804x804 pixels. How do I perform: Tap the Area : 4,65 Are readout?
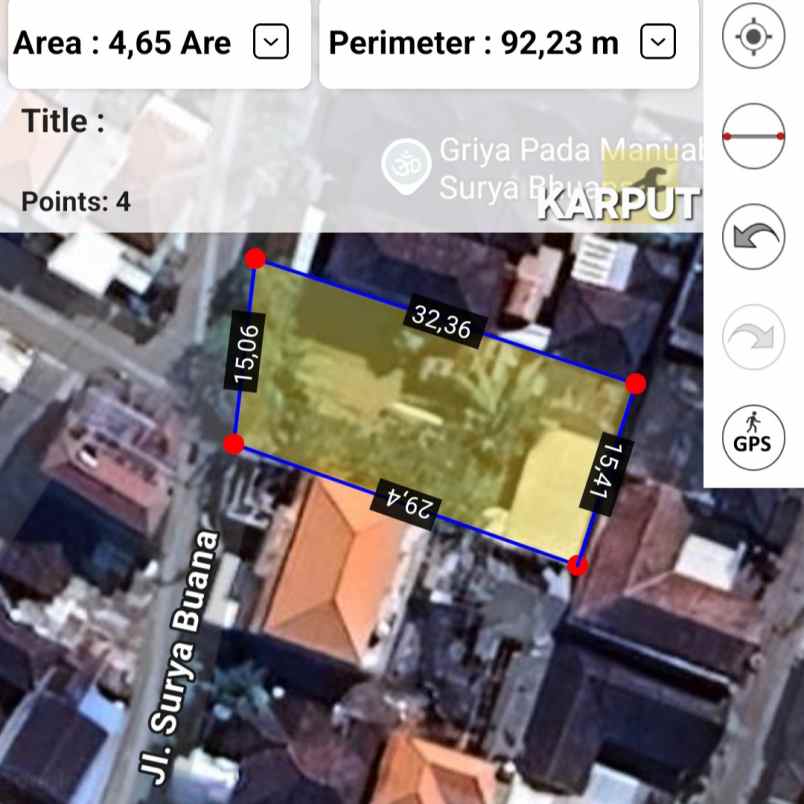click(122, 43)
